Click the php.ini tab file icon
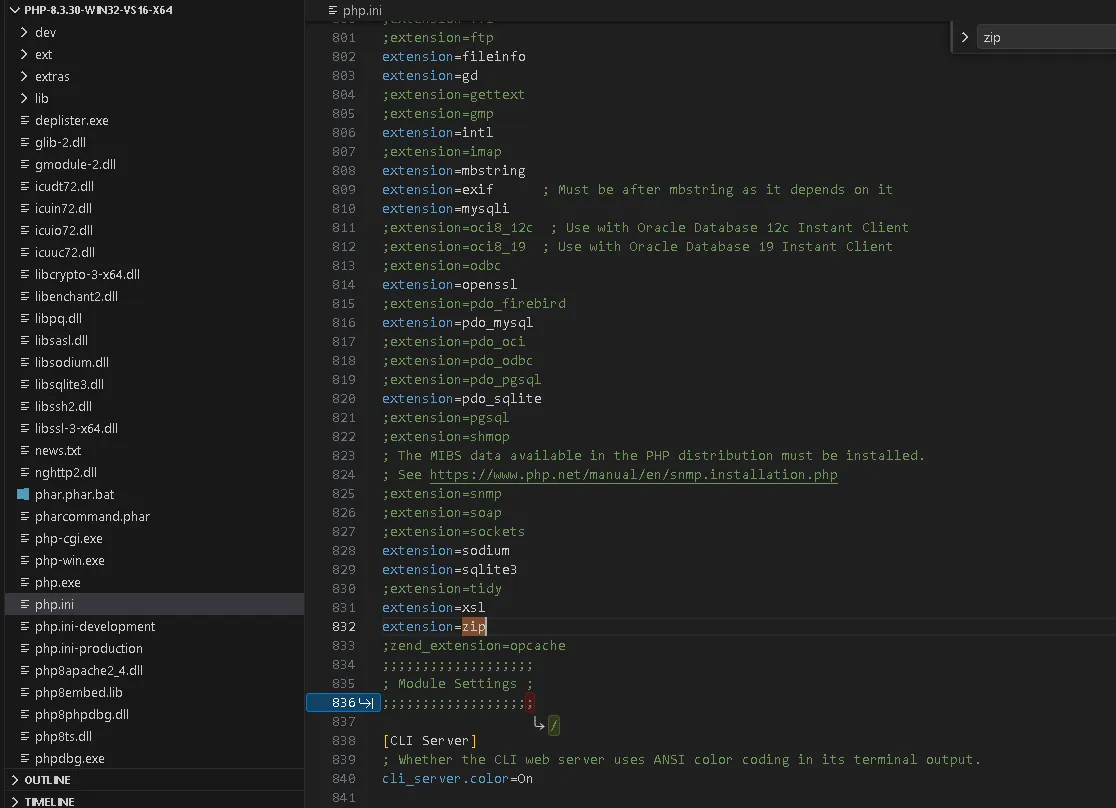 [x=334, y=11]
